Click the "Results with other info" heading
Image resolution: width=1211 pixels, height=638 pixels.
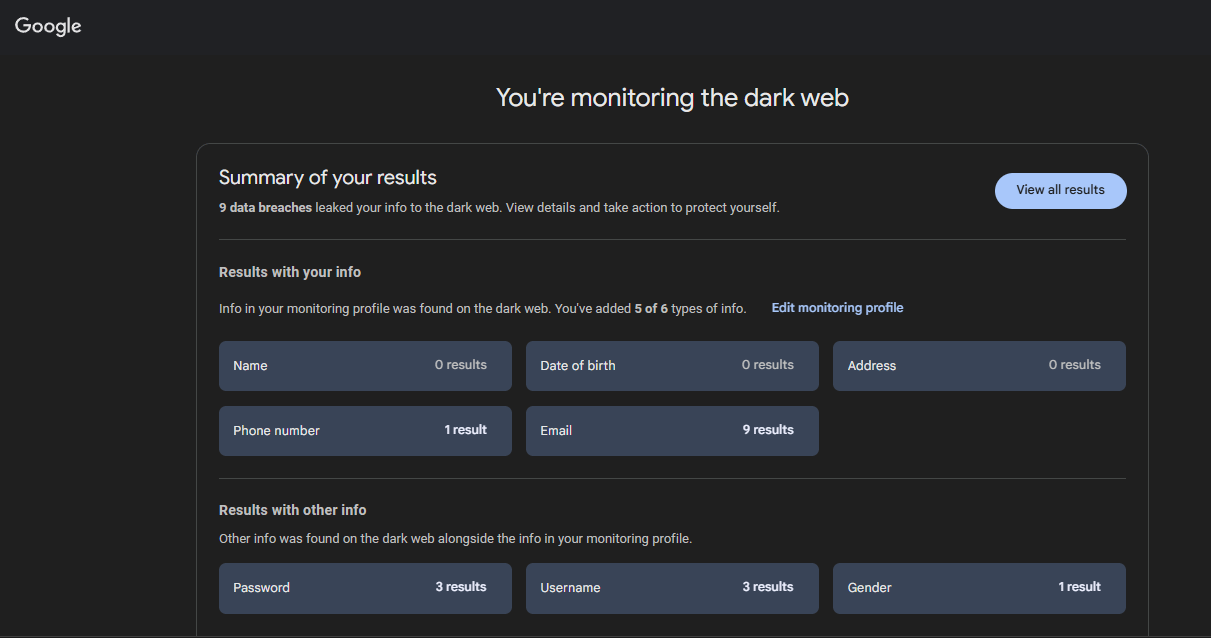point(292,509)
